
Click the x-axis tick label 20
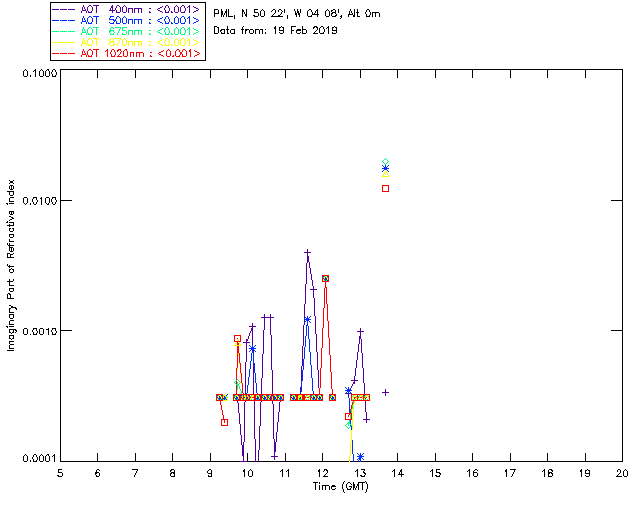(x=622, y=472)
